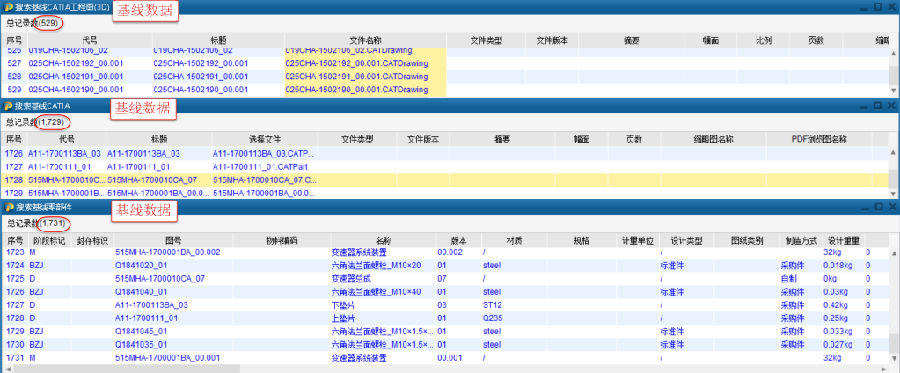The height and width of the screenshot is (373, 900).
Task: Click 图号 Q1841045_01 in the parts table
Action: [x=141, y=331]
